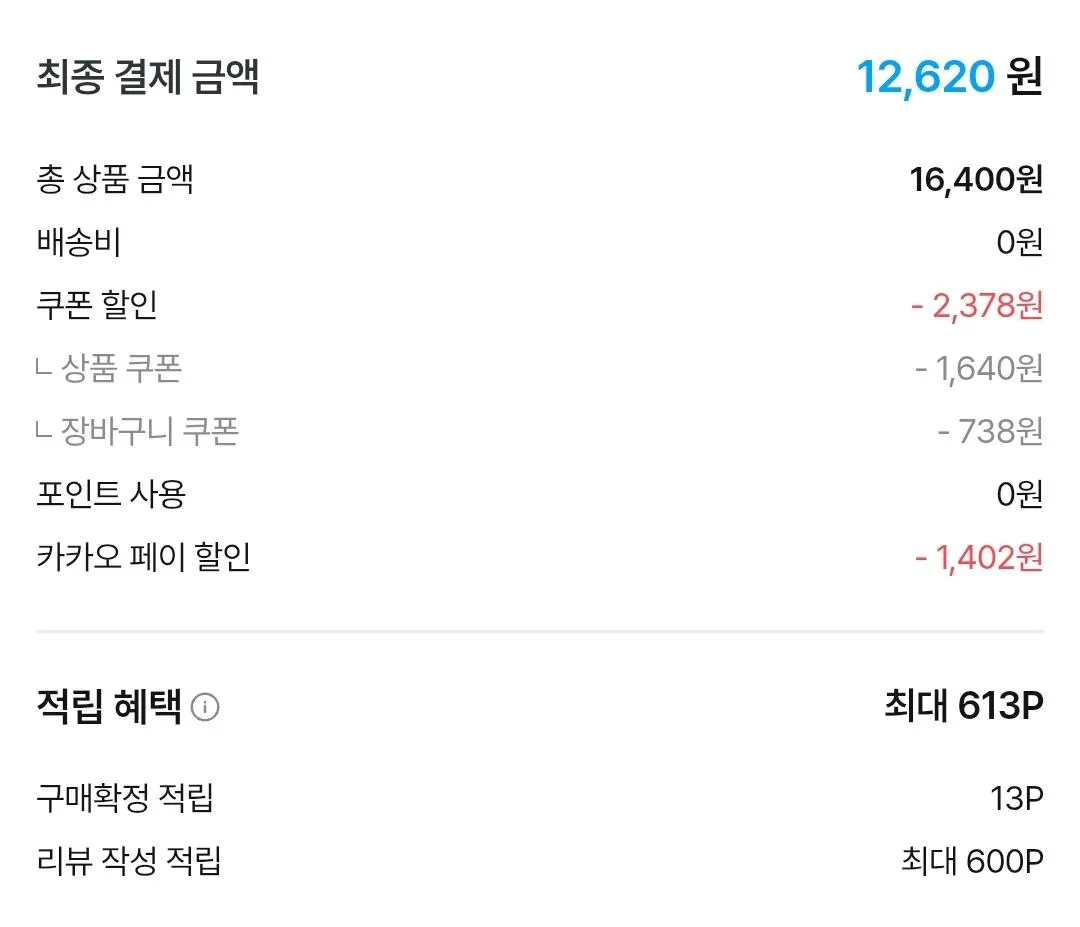This screenshot has width=1080, height=927.
Task: Select the 포인트 사용 label
Action: click(111, 494)
